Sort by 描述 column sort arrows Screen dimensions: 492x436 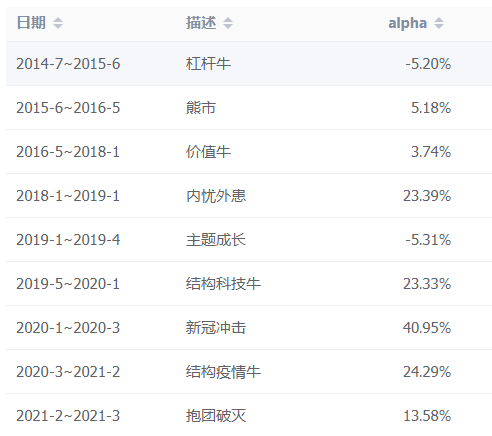click(228, 23)
